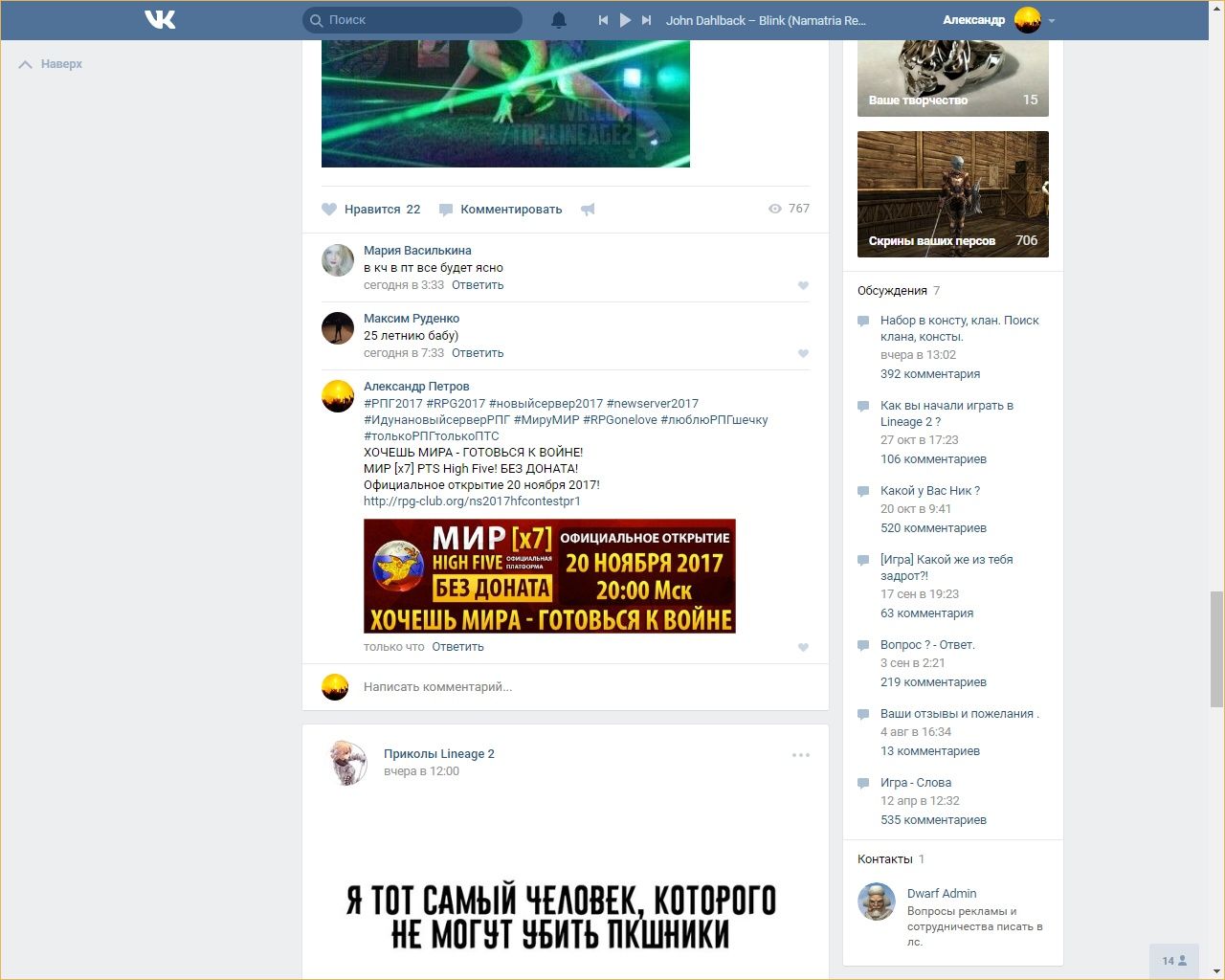
Task: Open Контакты section header
Action: (x=885, y=859)
